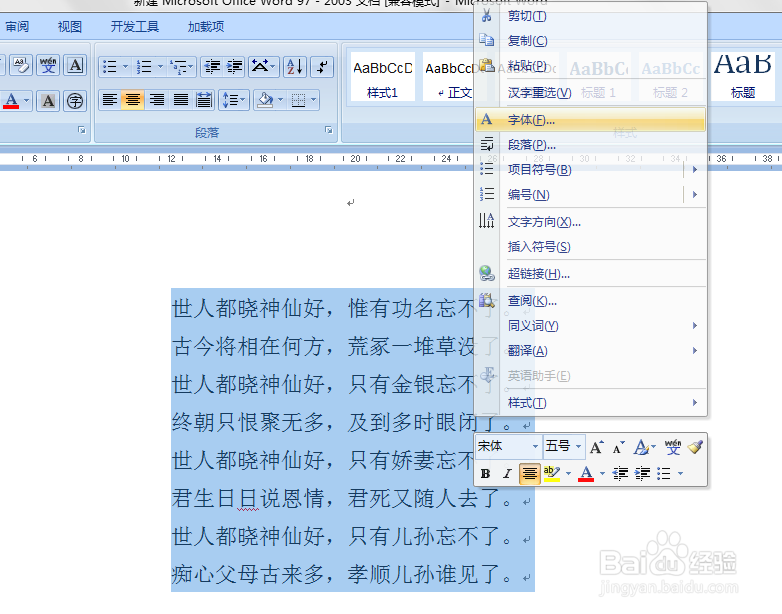
Task: Click the ribbon multilevel list icon
Action: 178,66
